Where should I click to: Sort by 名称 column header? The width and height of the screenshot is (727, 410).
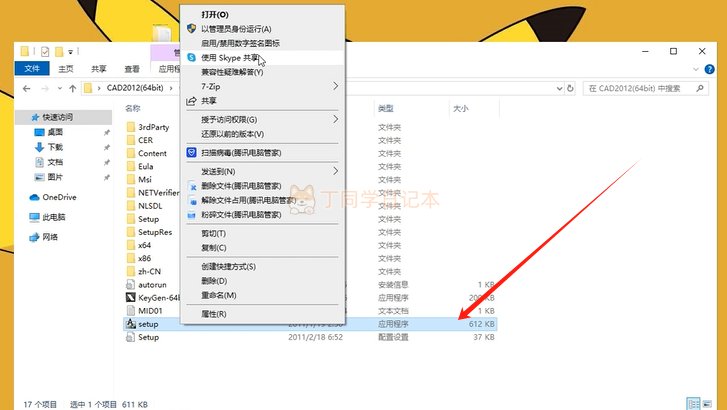[x=133, y=109]
